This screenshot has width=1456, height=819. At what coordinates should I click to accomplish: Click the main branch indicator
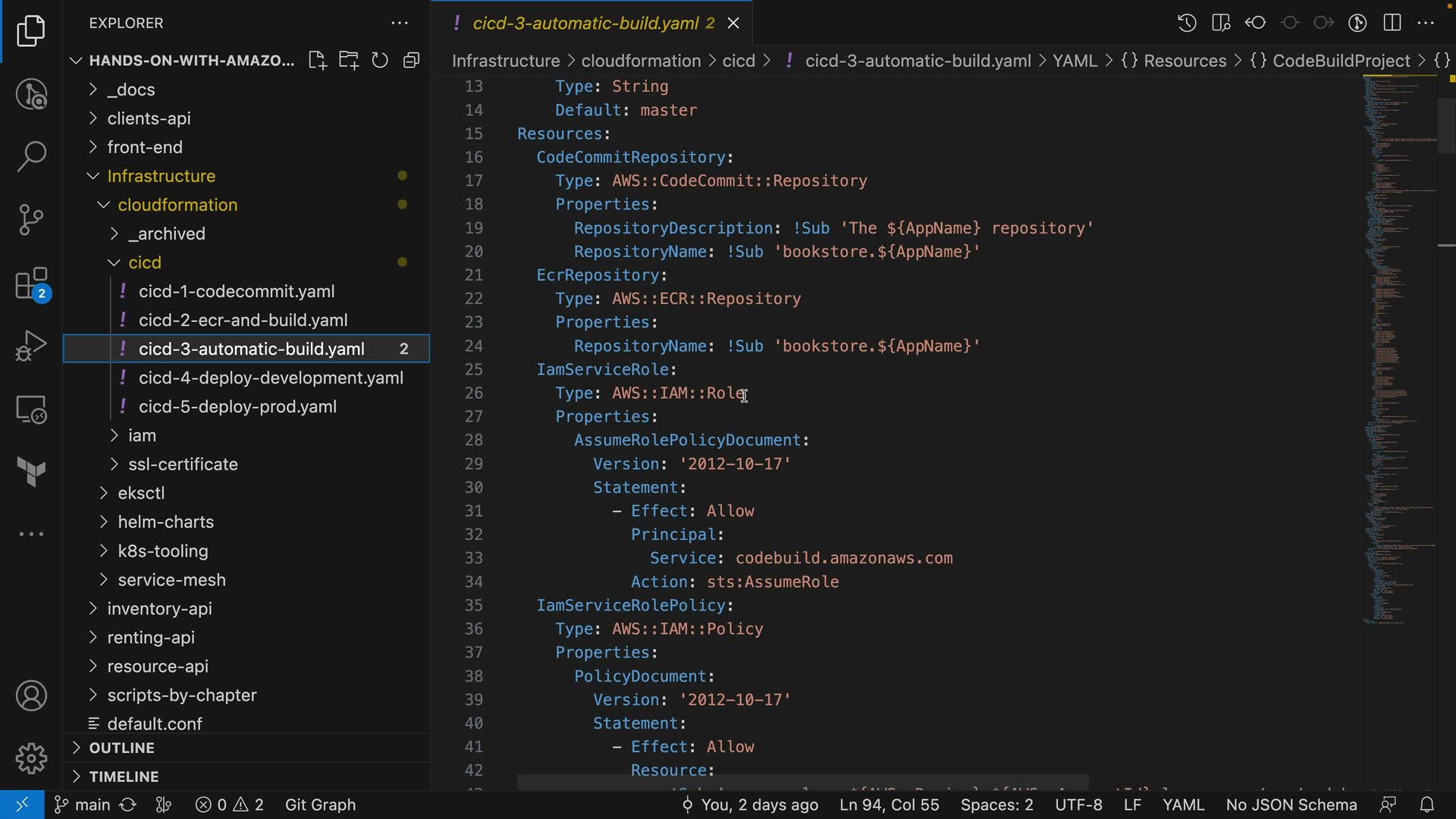(83, 805)
